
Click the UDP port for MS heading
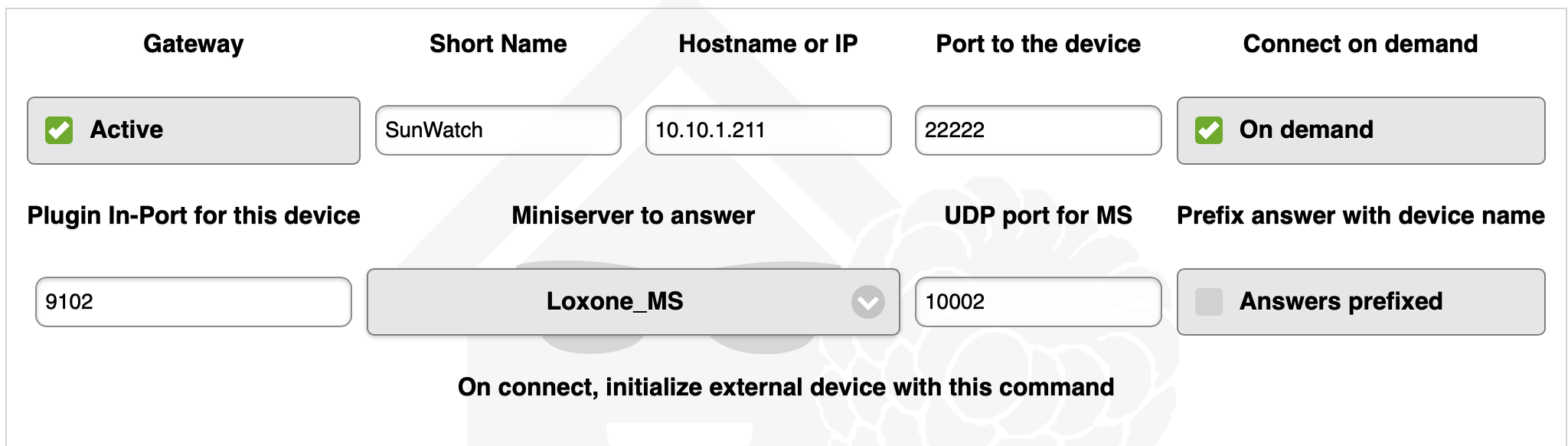click(x=1037, y=215)
